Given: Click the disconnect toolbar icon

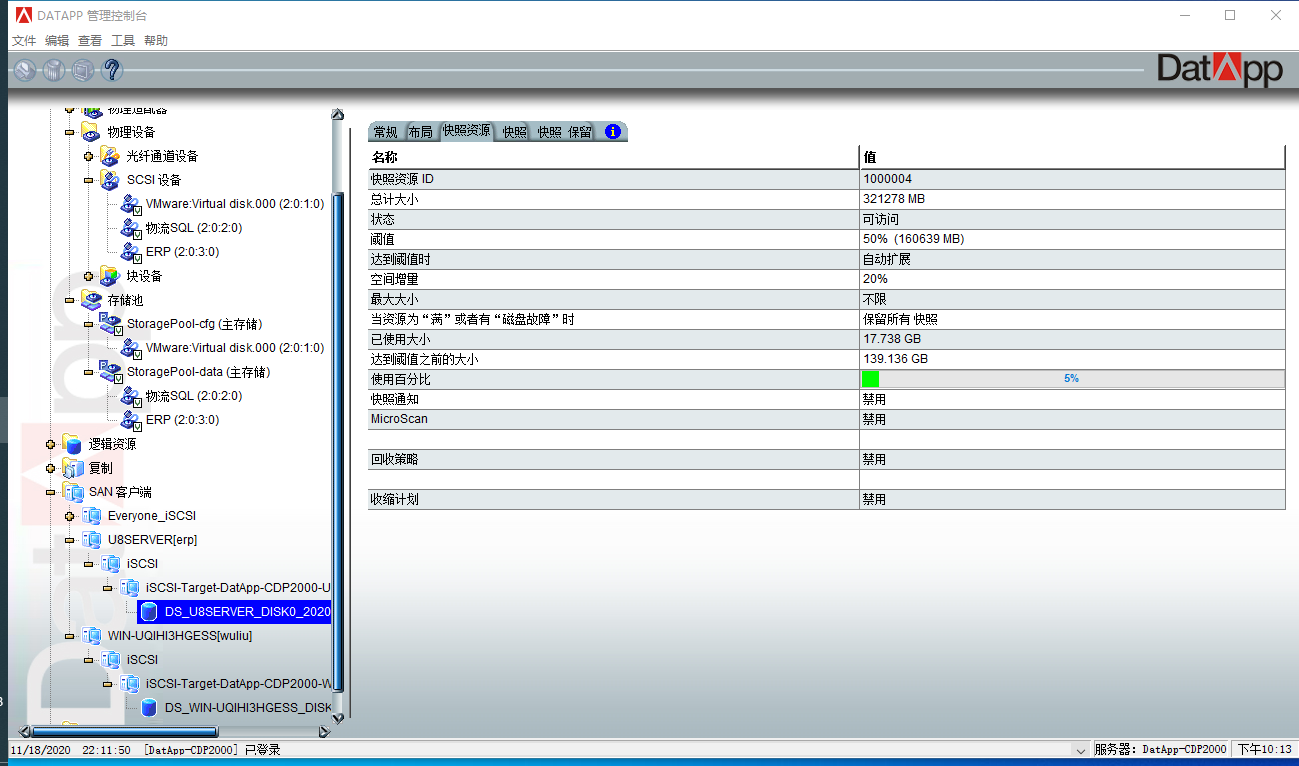Looking at the screenshot, I should coord(25,70).
